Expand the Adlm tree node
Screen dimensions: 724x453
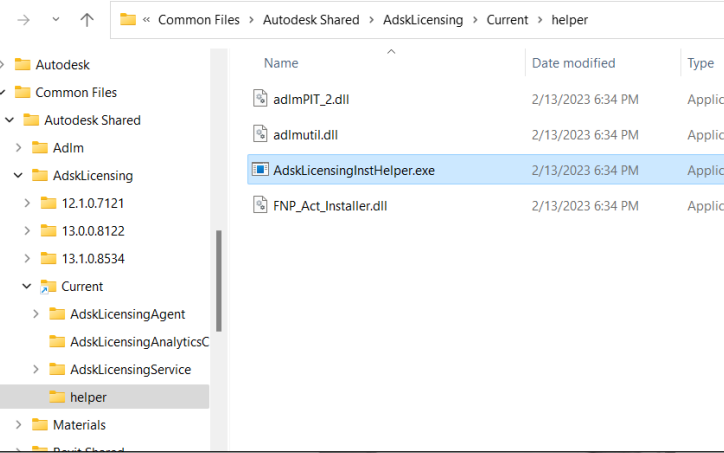tap(18, 148)
